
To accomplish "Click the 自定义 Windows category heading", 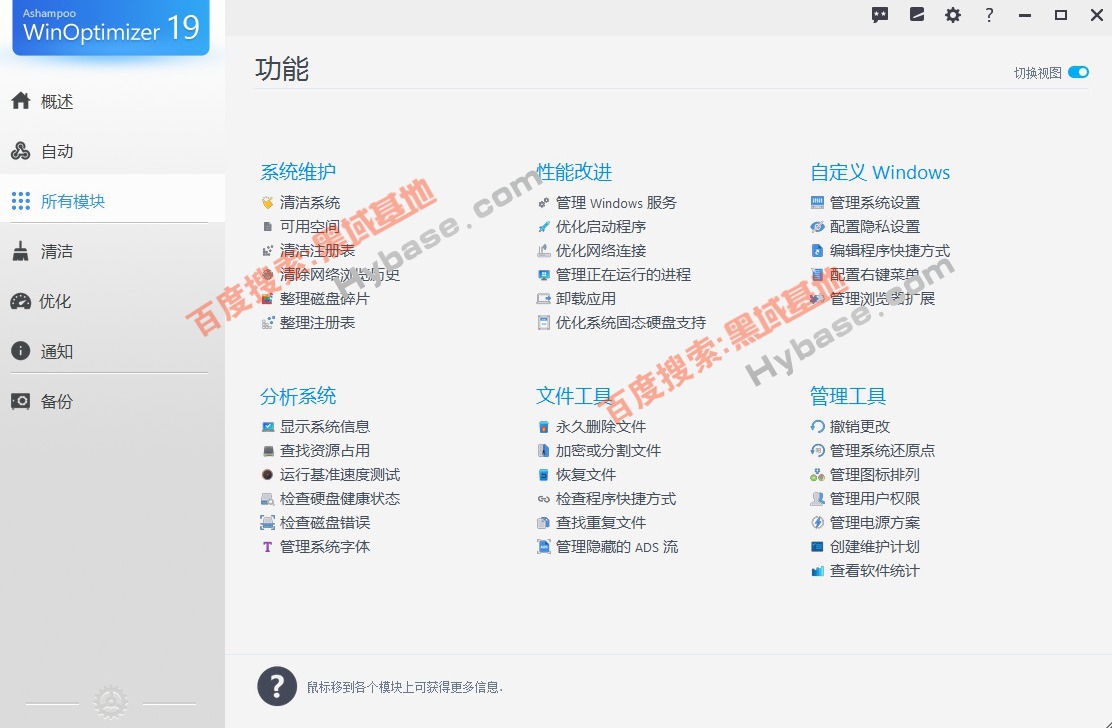I will 880,172.
